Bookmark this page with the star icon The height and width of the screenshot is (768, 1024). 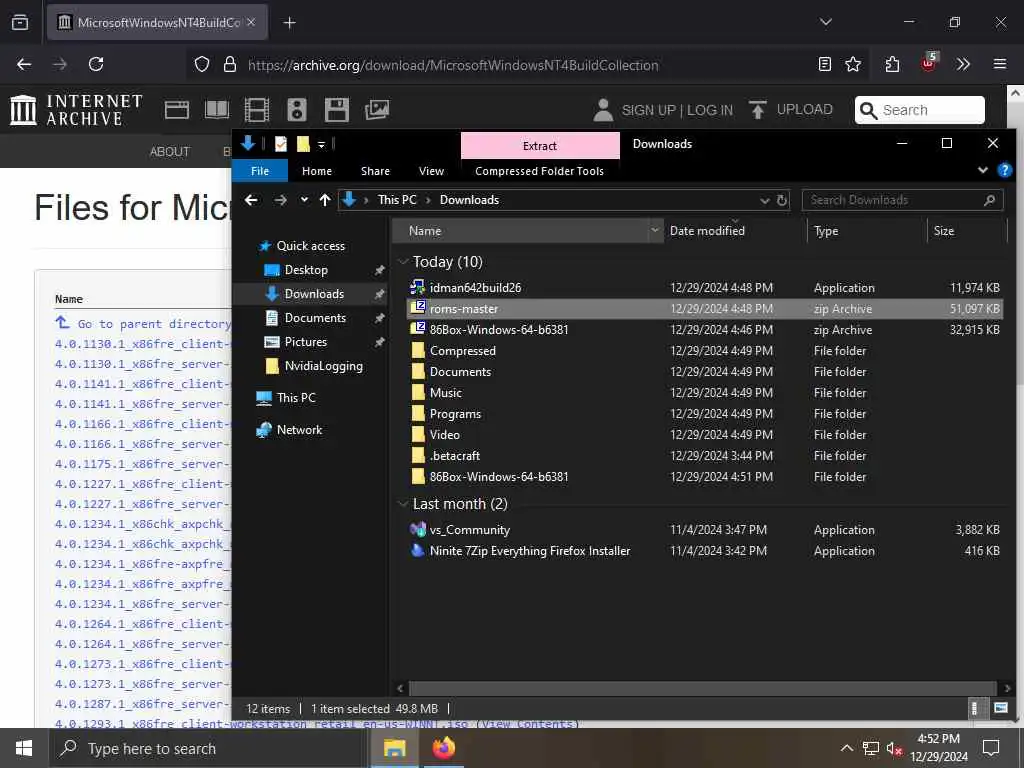pyautogui.click(x=853, y=64)
